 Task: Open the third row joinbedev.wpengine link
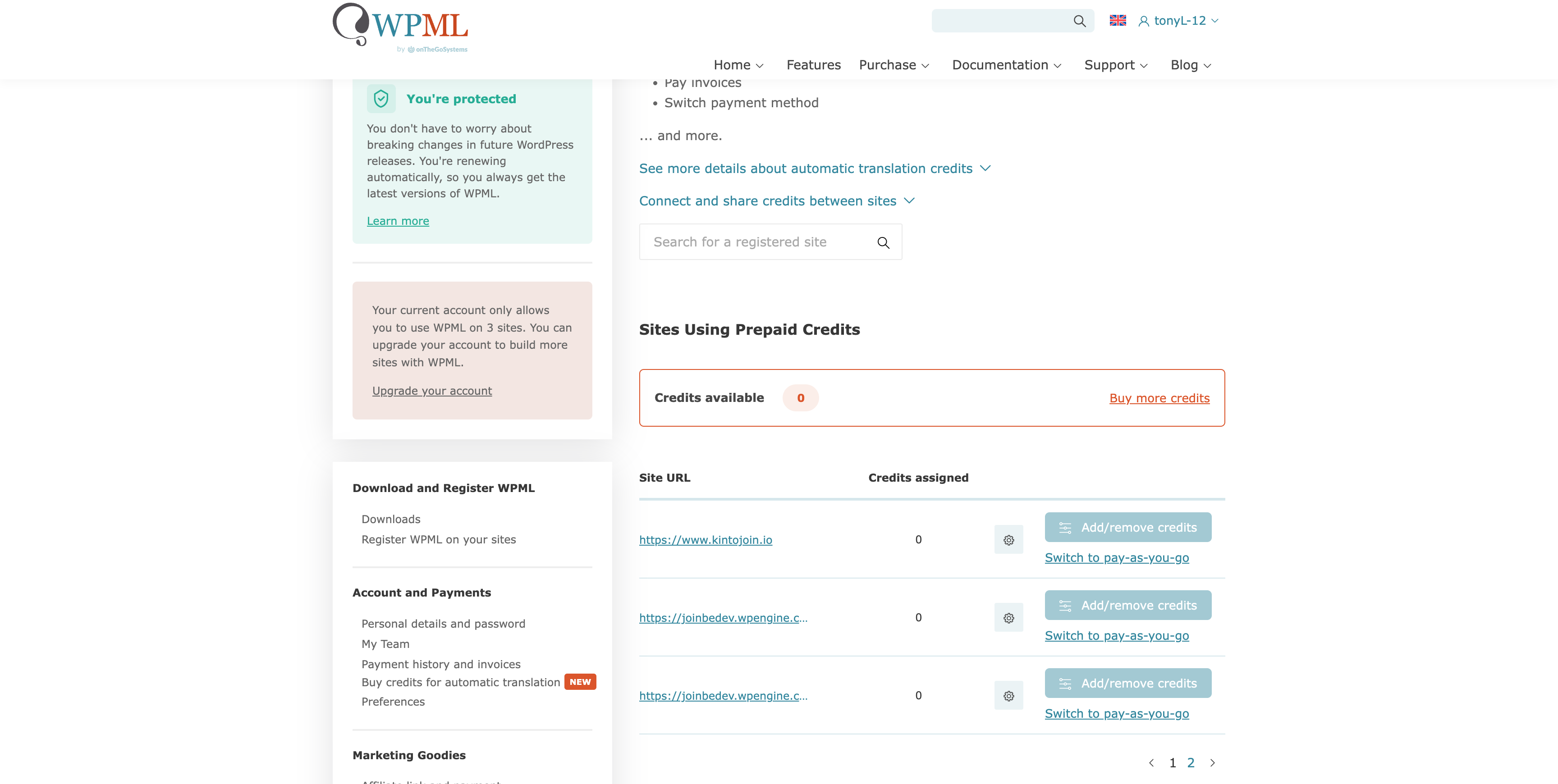coord(724,696)
